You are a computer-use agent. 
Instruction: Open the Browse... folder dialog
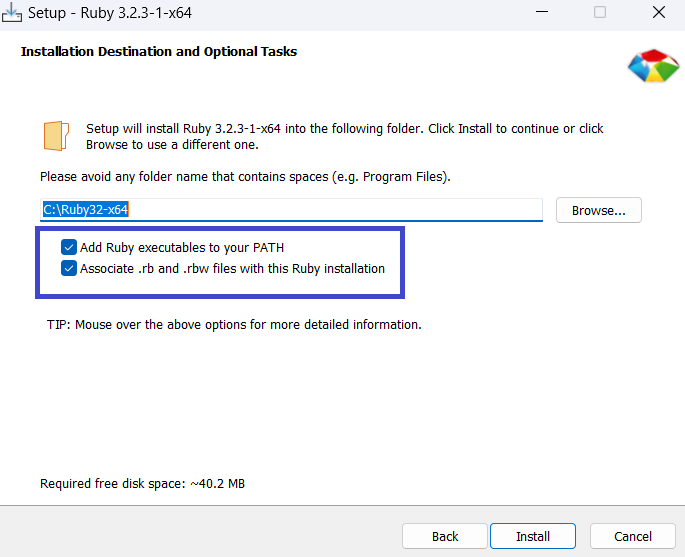coord(599,210)
